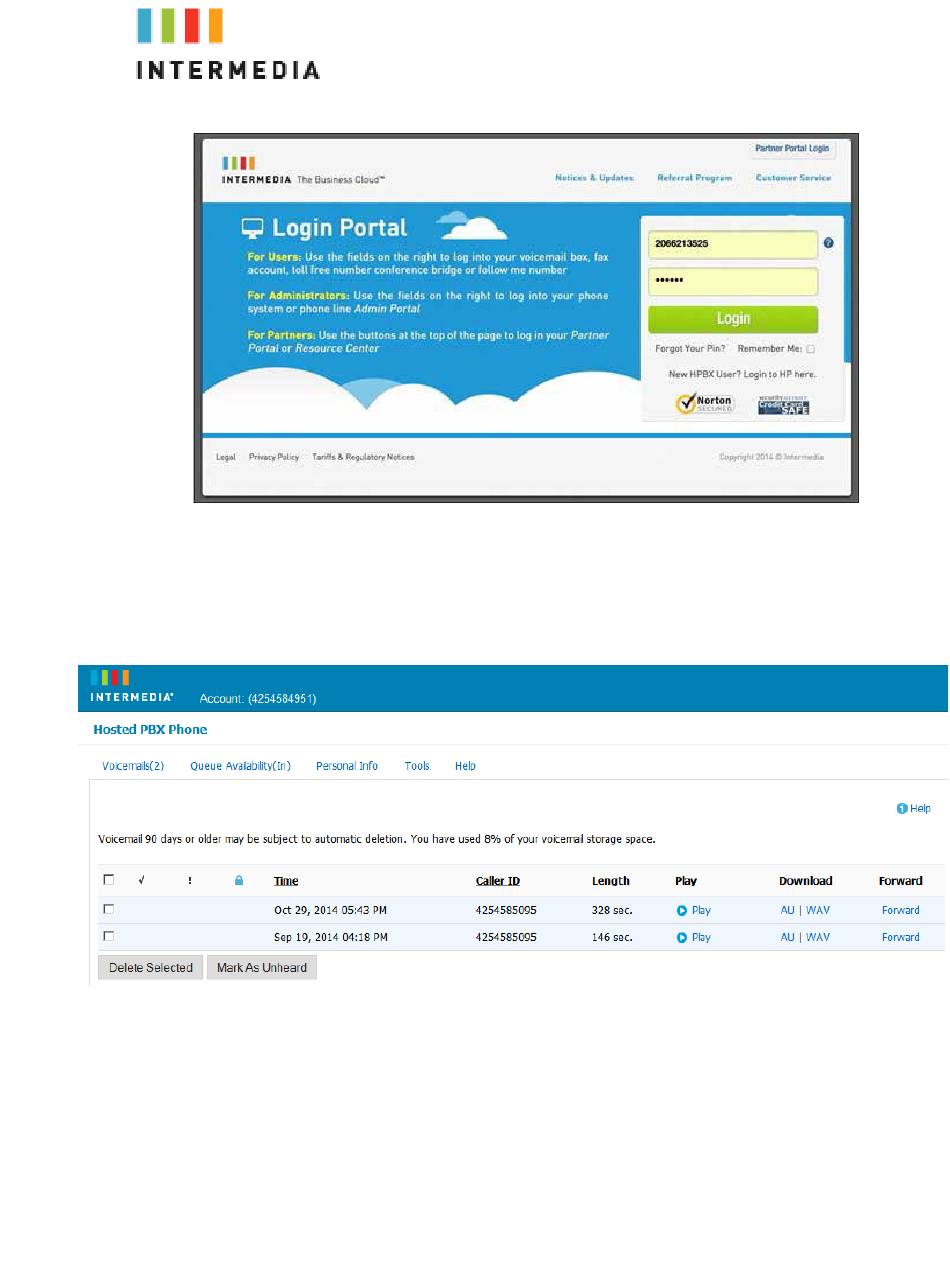Image resolution: width=950 pixels, height=1276 pixels.
Task: Click the '328 sec.' length value
Action: tap(613, 911)
